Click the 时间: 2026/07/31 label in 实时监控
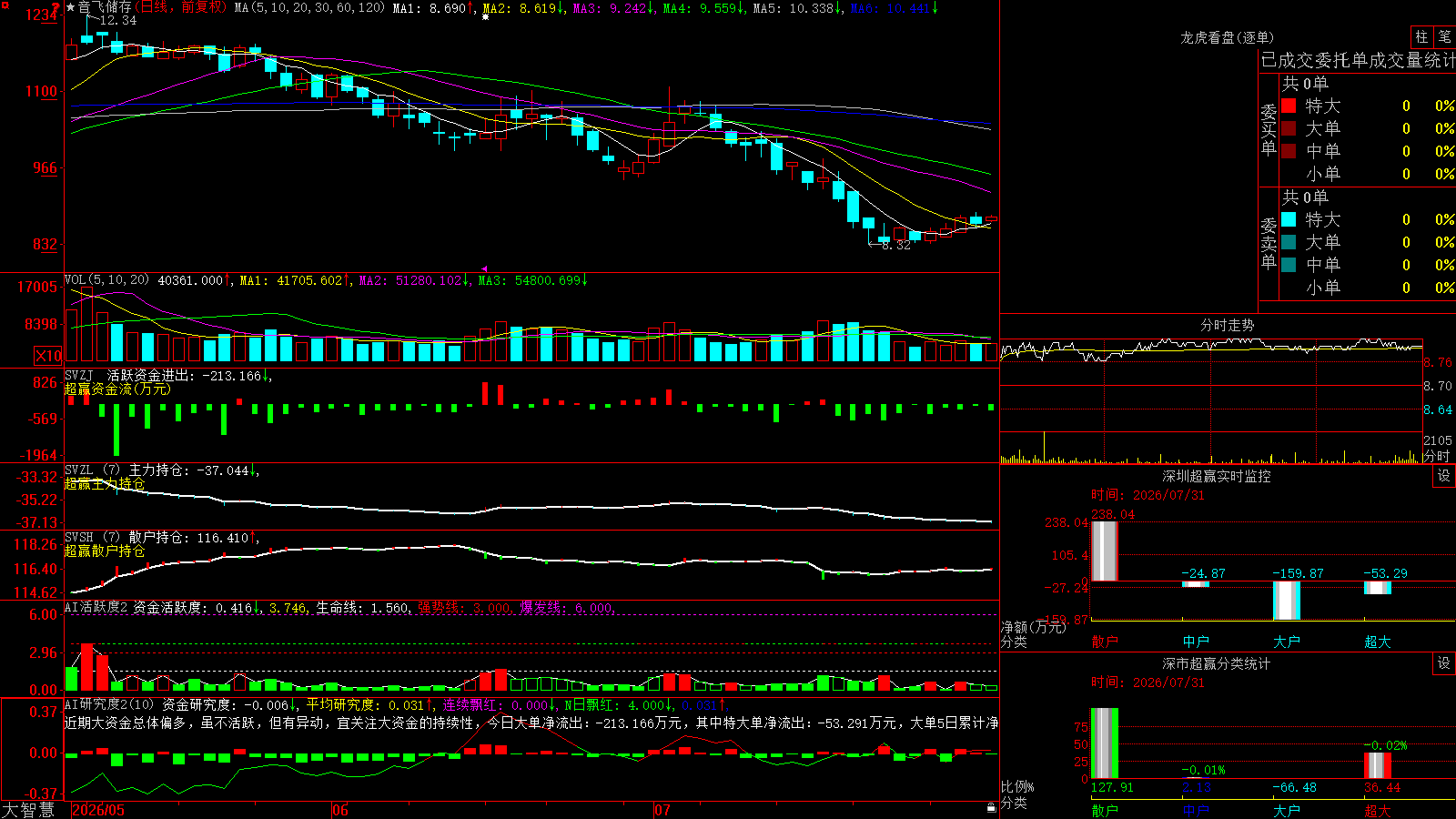This screenshot has width=1456, height=819. pyautogui.click(x=1148, y=495)
